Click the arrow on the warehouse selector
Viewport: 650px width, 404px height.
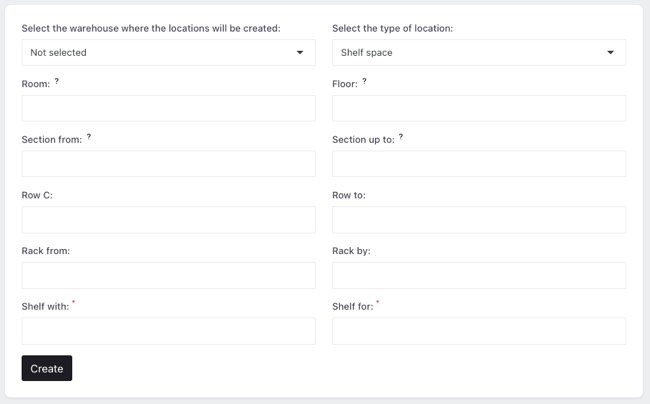[299, 52]
